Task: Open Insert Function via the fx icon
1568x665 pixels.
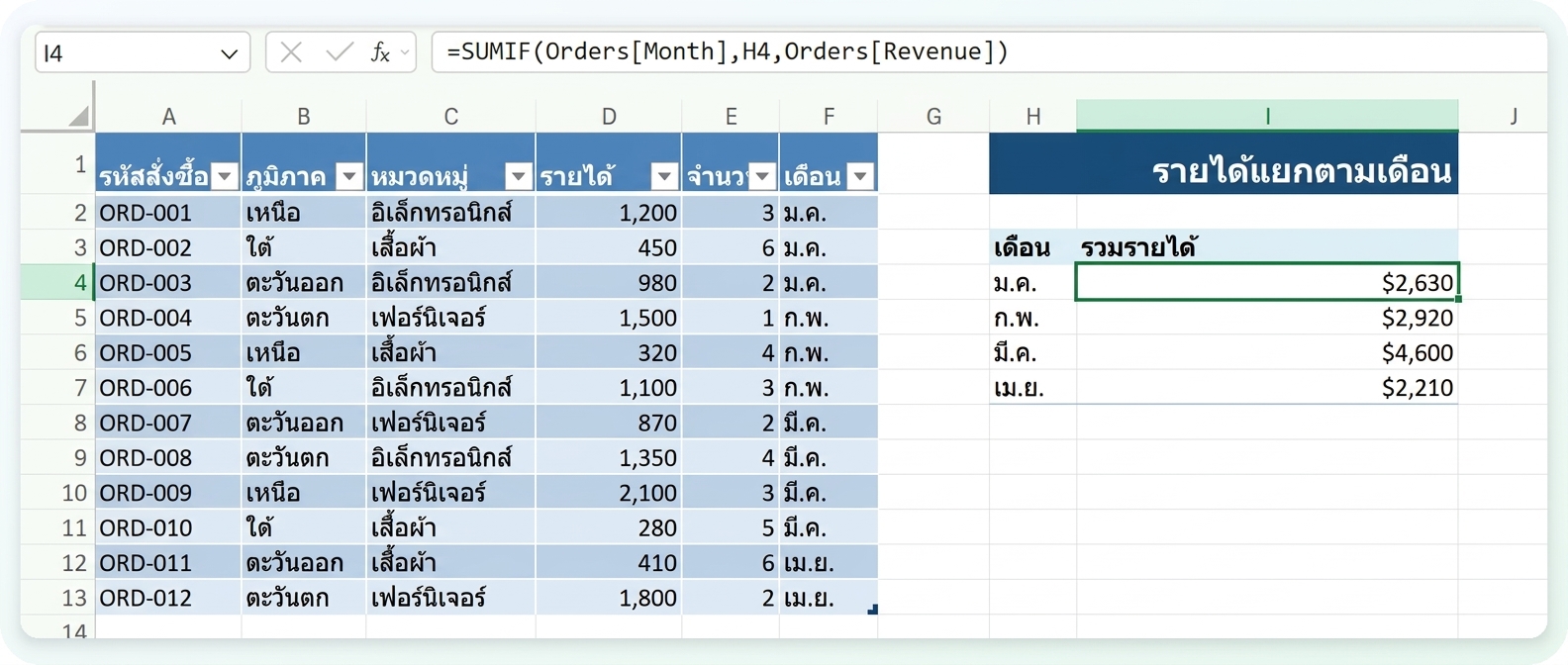Action: click(380, 52)
